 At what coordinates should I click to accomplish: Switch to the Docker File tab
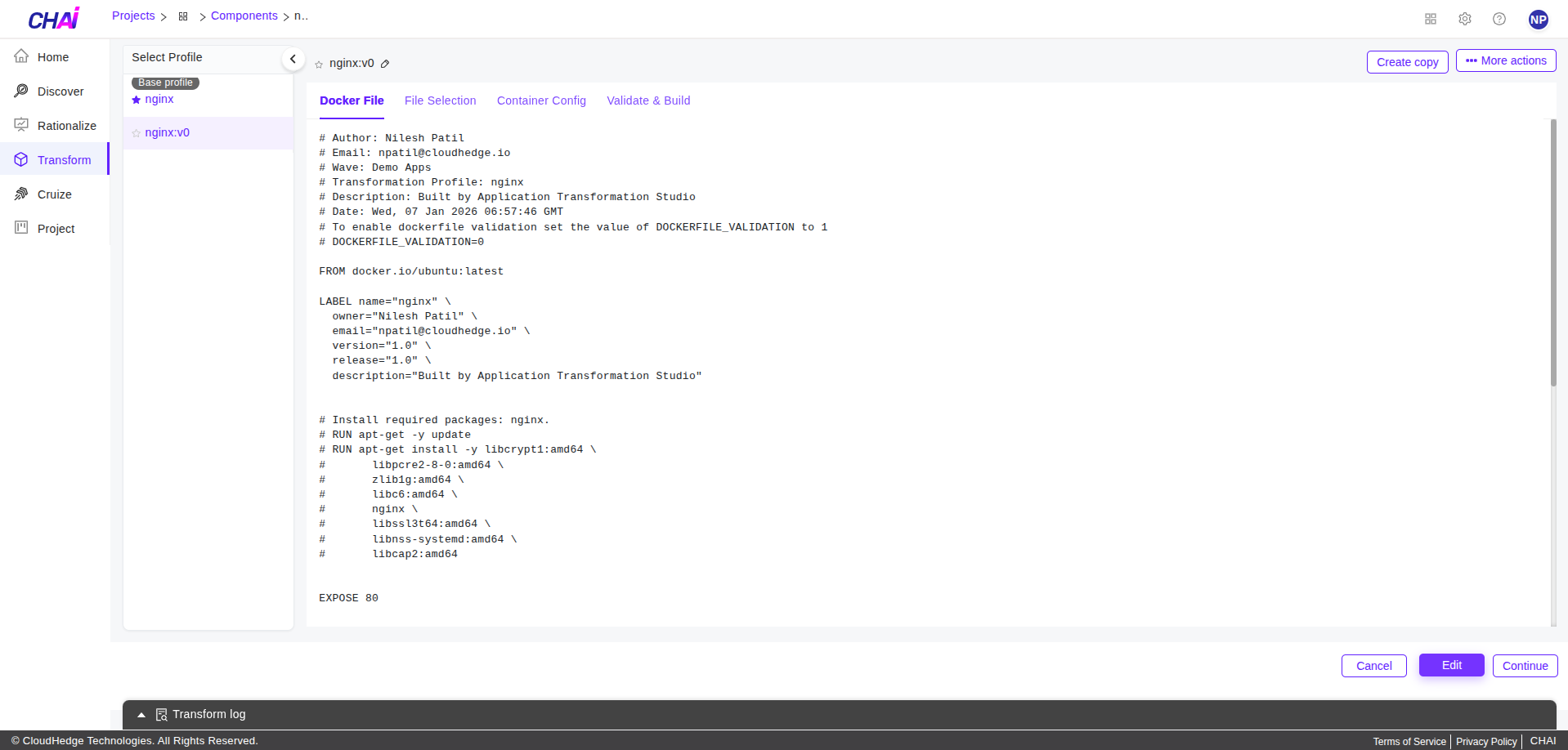[x=352, y=100]
